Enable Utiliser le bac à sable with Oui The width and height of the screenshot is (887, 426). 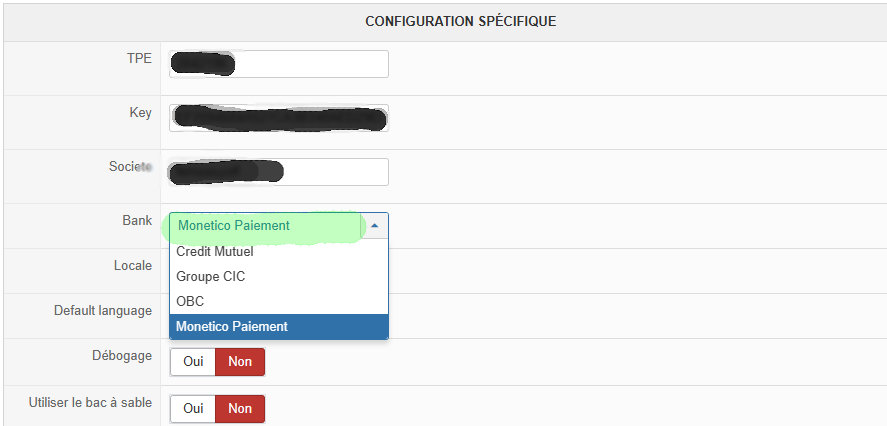point(193,408)
